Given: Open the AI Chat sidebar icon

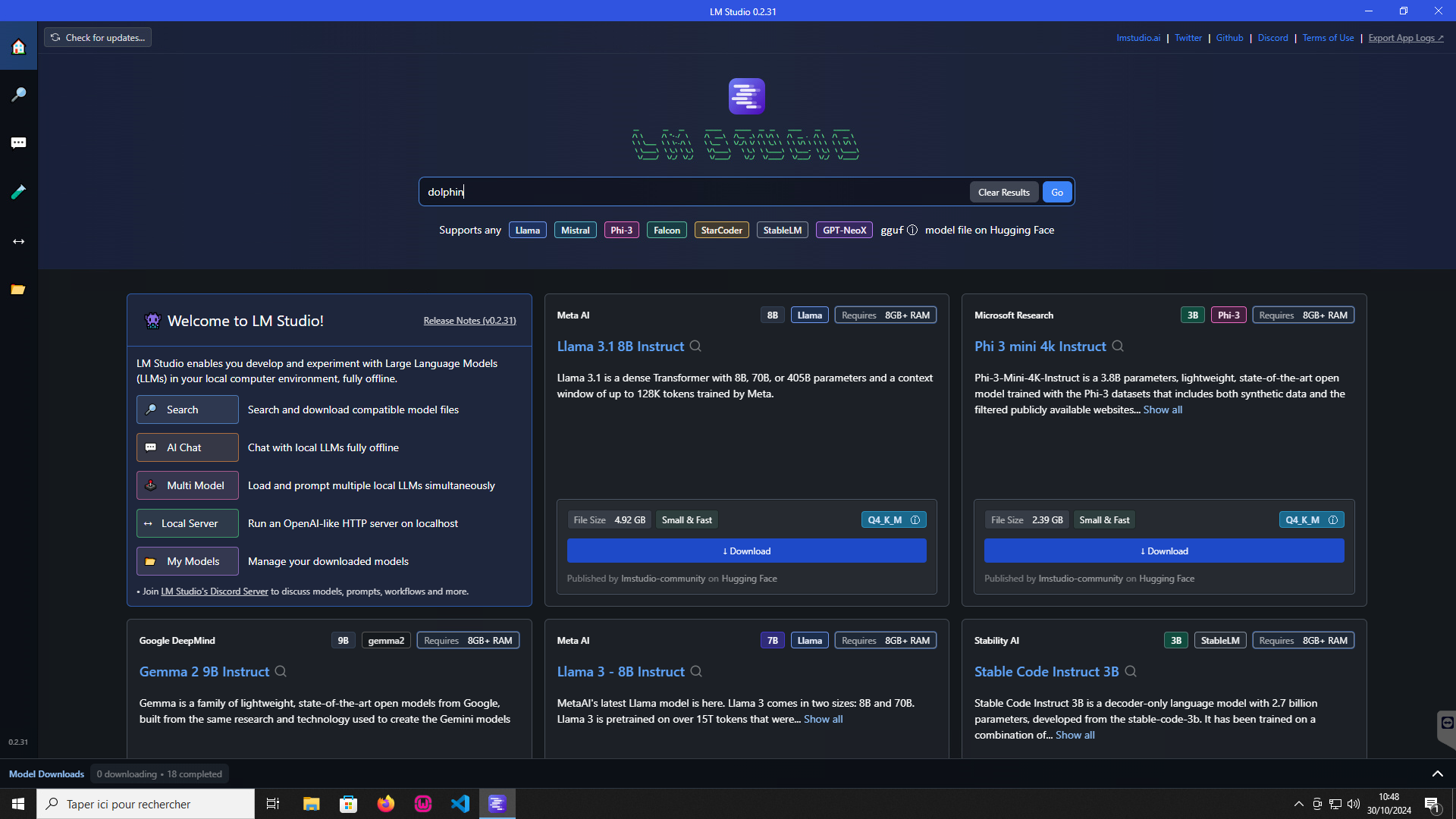Looking at the screenshot, I should [18, 143].
